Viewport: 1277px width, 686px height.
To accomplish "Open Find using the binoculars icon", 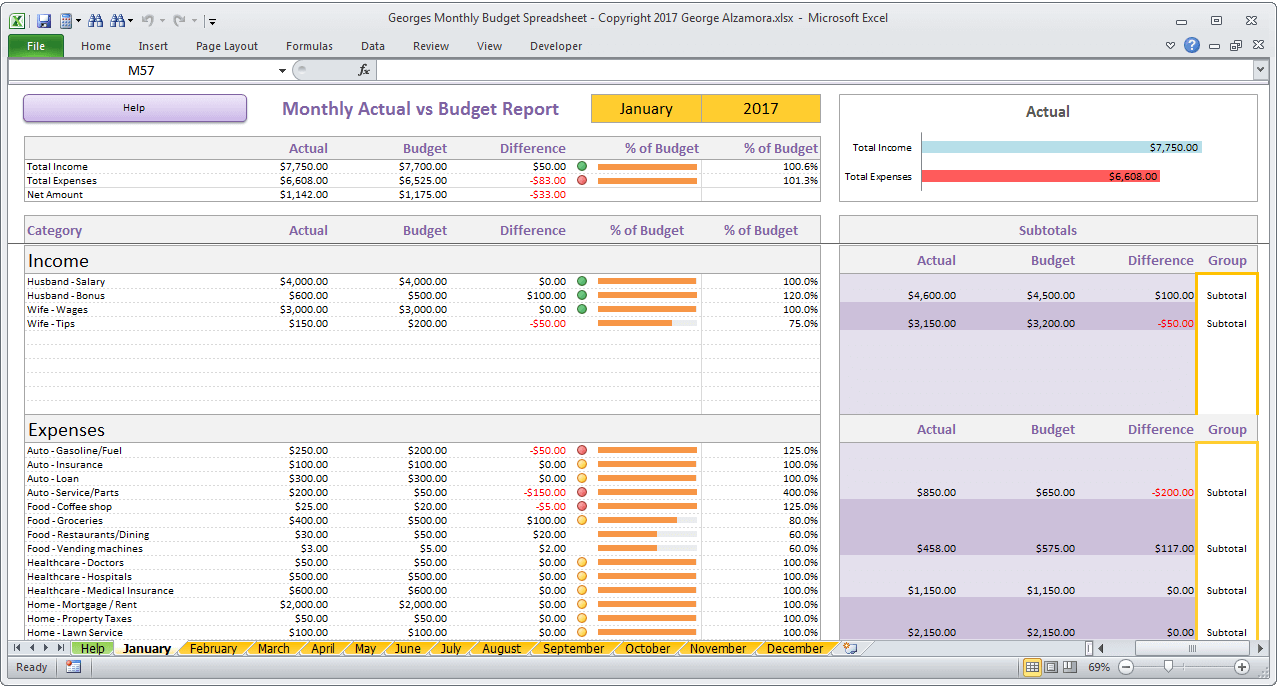I will point(96,22).
